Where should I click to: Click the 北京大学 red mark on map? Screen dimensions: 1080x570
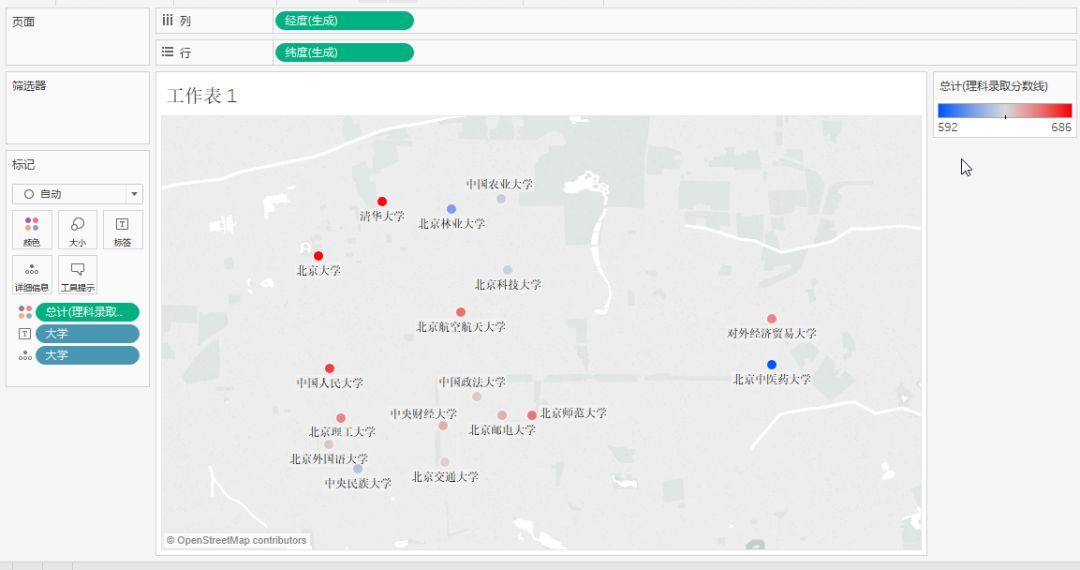pyautogui.click(x=318, y=256)
